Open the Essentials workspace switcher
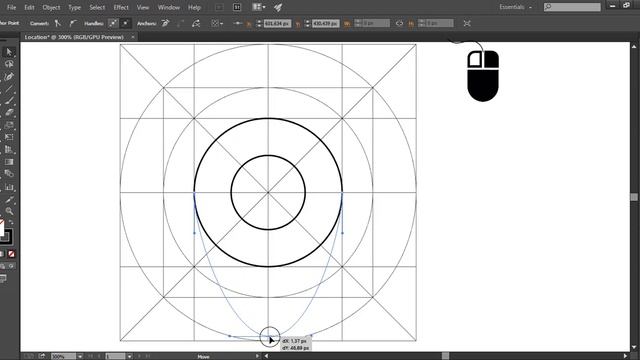The height and width of the screenshot is (360, 640). 516,7
